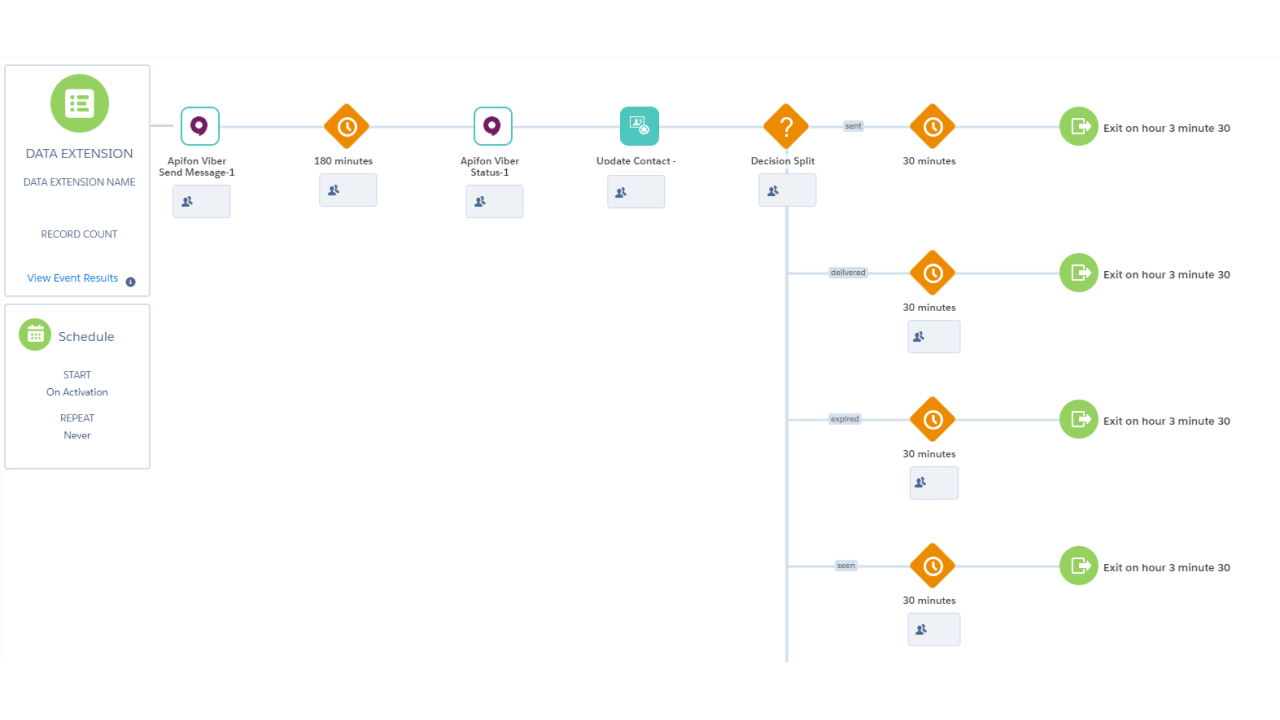Viewport: 1280px width, 720px height.
Task: Open the Apifon Viber Status-1 activity
Action: 492,127
